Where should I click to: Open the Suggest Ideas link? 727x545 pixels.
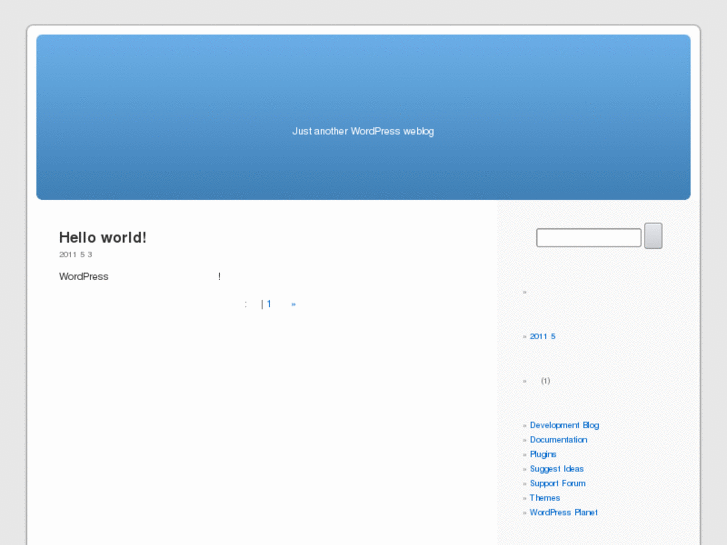tap(556, 469)
